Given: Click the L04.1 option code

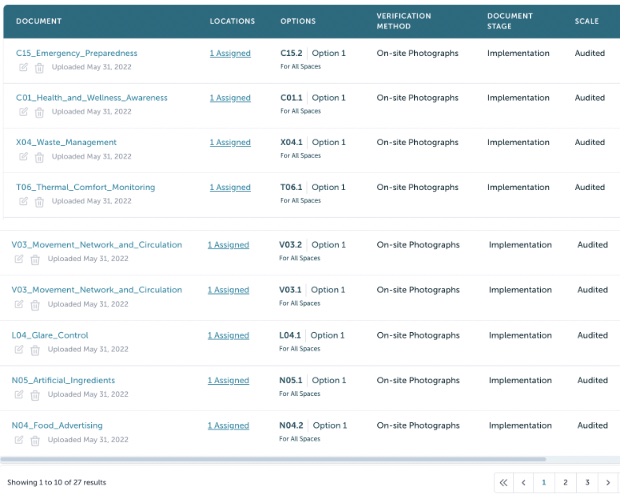Looking at the screenshot, I should coord(290,335).
